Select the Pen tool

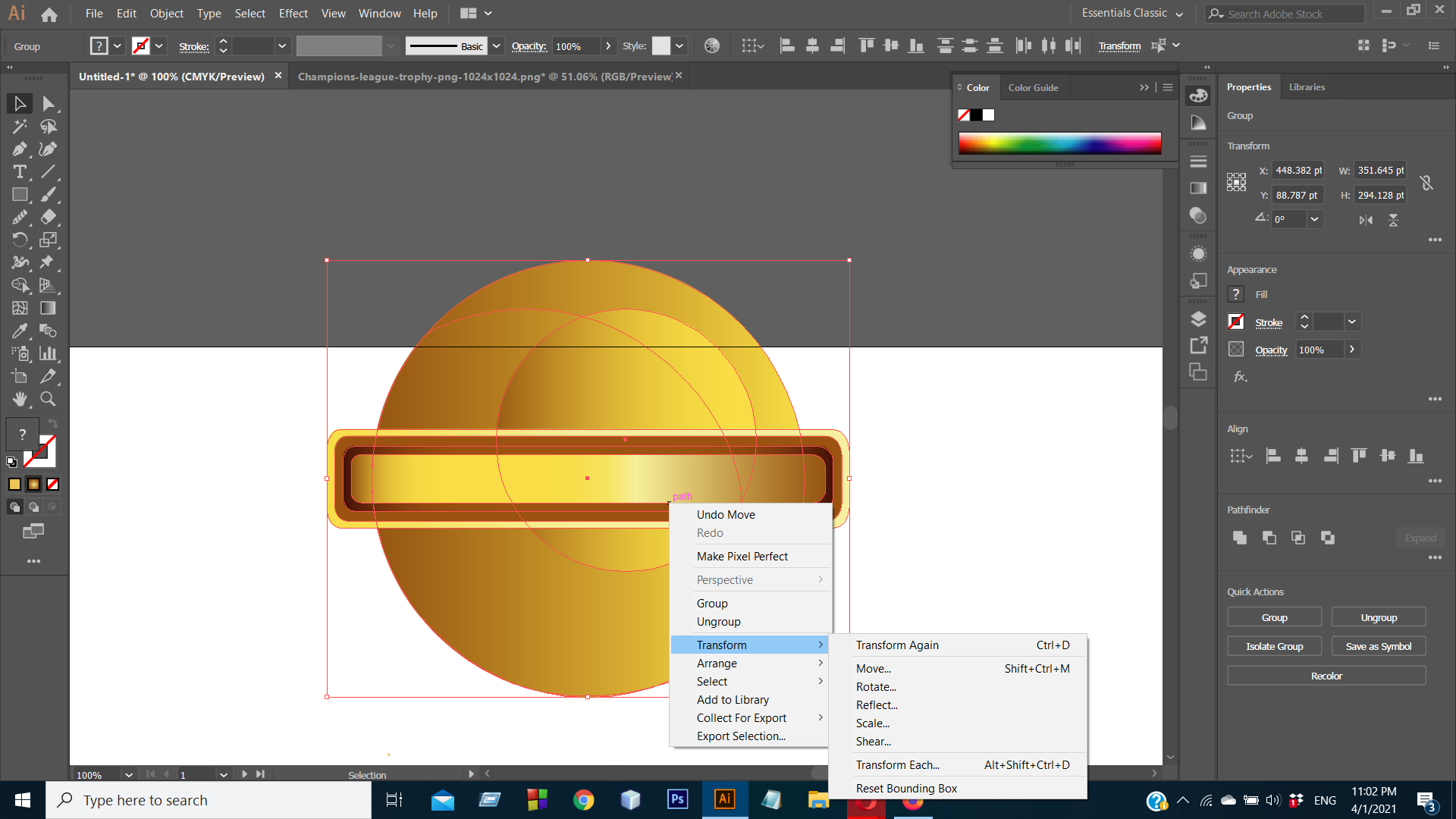click(x=20, y=149)
